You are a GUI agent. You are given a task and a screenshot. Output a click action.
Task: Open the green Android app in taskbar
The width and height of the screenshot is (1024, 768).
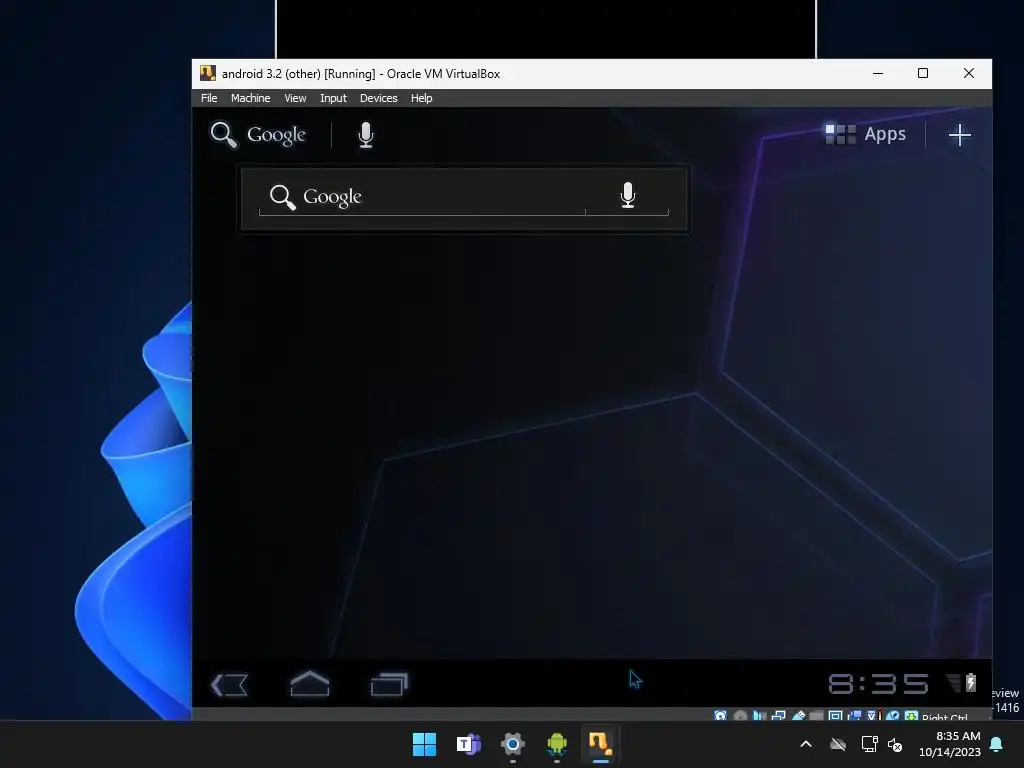click(x=557, y=744)
